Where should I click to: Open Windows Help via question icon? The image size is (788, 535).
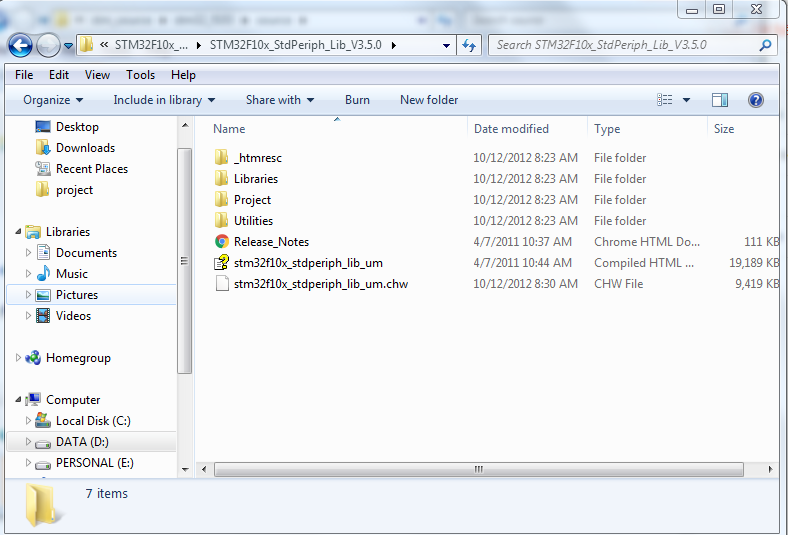coord(755,100)
